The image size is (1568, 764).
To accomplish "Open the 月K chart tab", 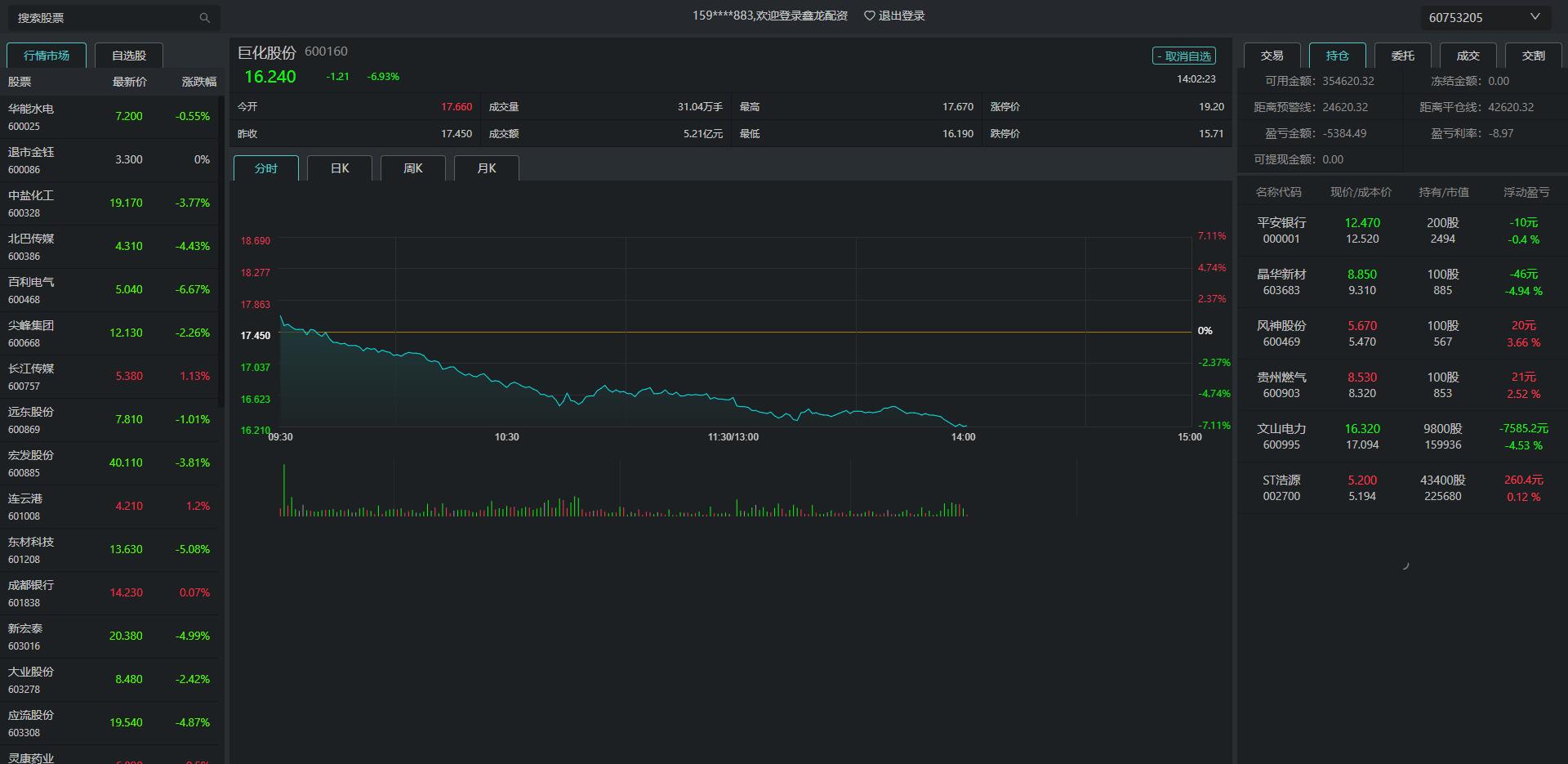I will tap(487, 168).
